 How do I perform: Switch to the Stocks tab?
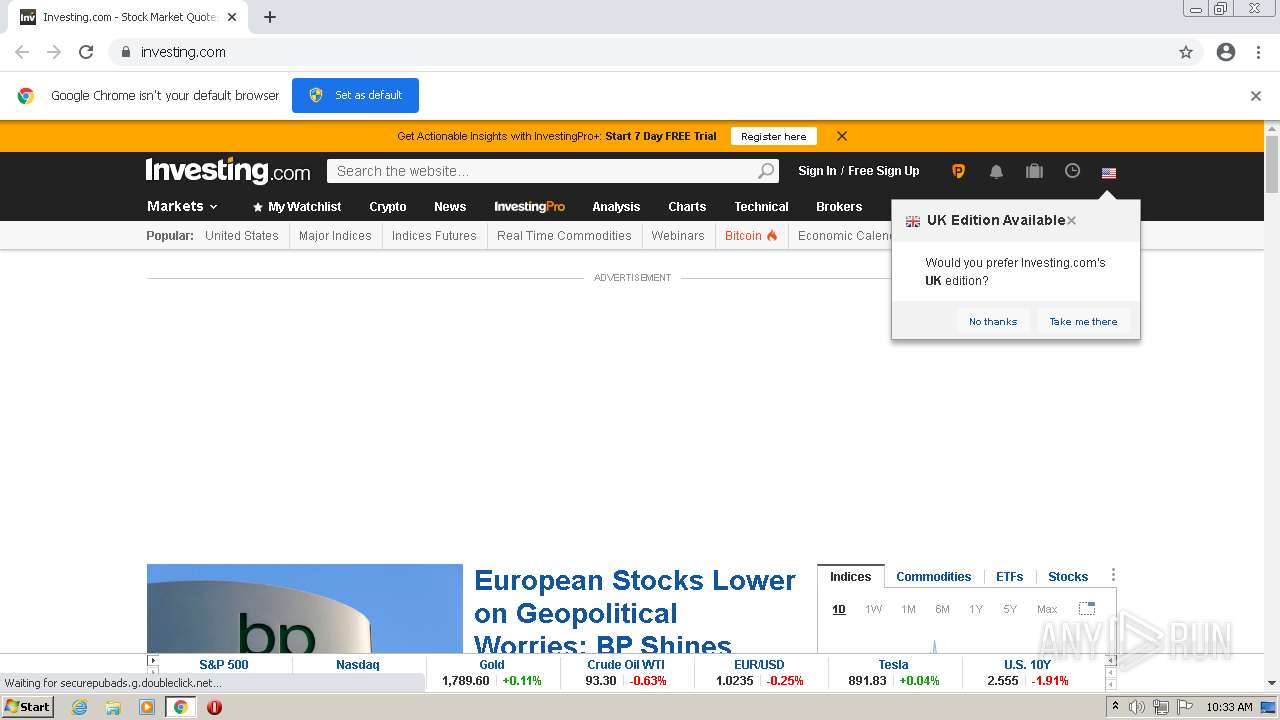[1068, 576]
